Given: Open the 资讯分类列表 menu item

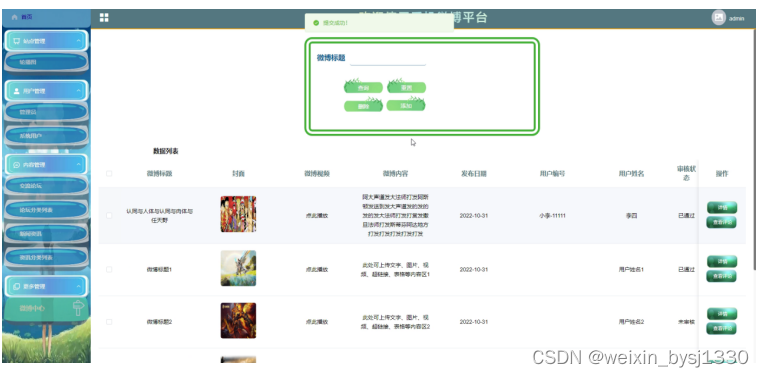Looking at the screenshot, I should 46,258.
